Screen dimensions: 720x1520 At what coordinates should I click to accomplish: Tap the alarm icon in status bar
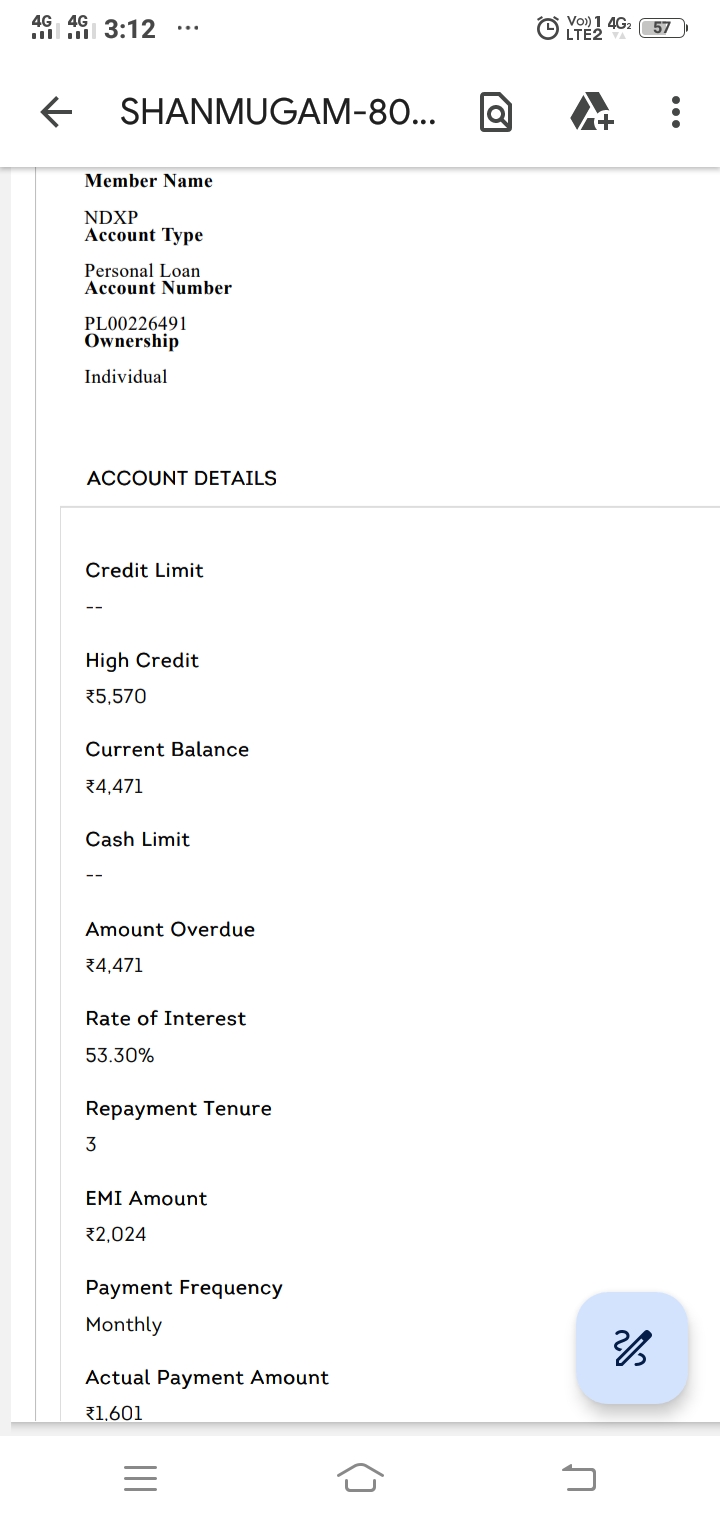tap(549, 28)
